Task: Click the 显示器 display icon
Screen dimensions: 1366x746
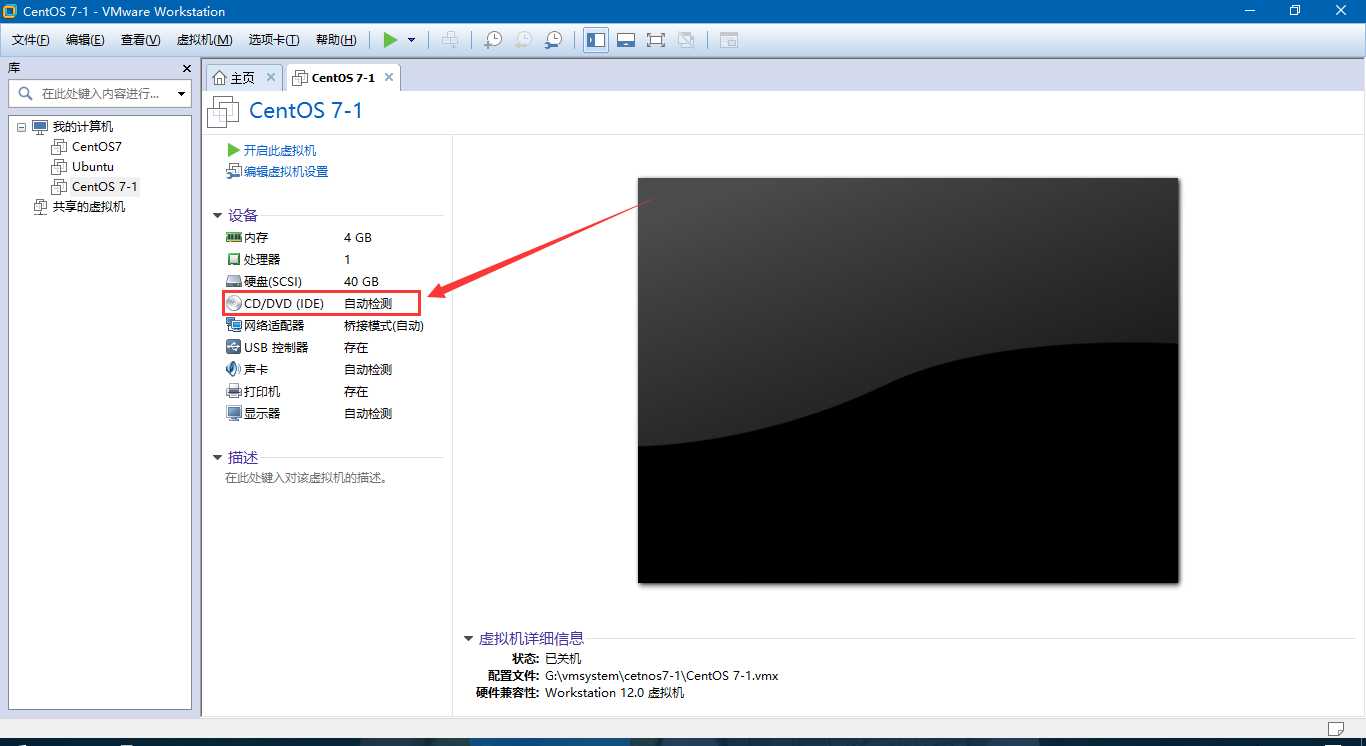Action: click(x=234, y=413)
